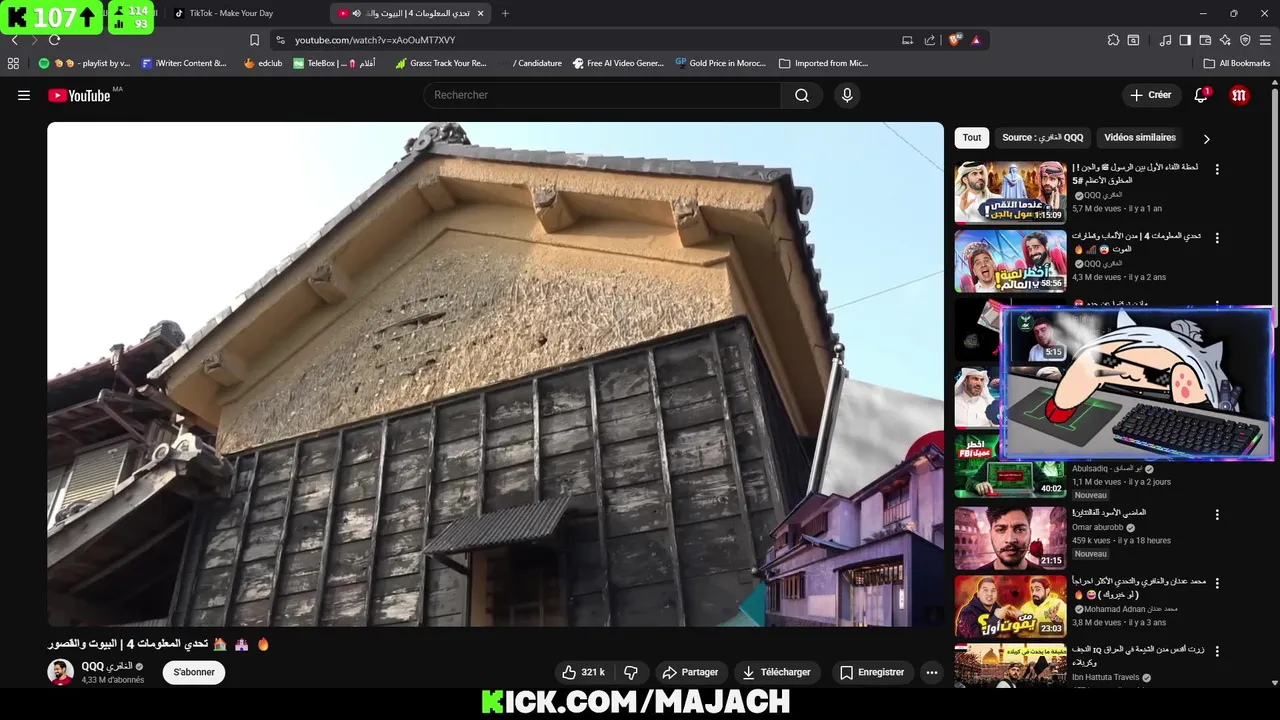Click the Télécharger download button
This screenshot has height=720, width=1280.
click(777, 672)
